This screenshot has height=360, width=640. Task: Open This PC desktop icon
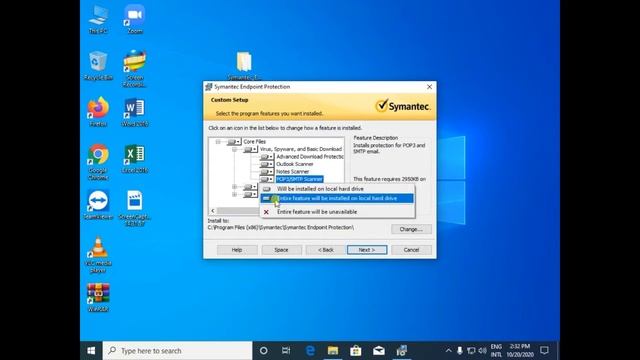click(x=98, y=20)
